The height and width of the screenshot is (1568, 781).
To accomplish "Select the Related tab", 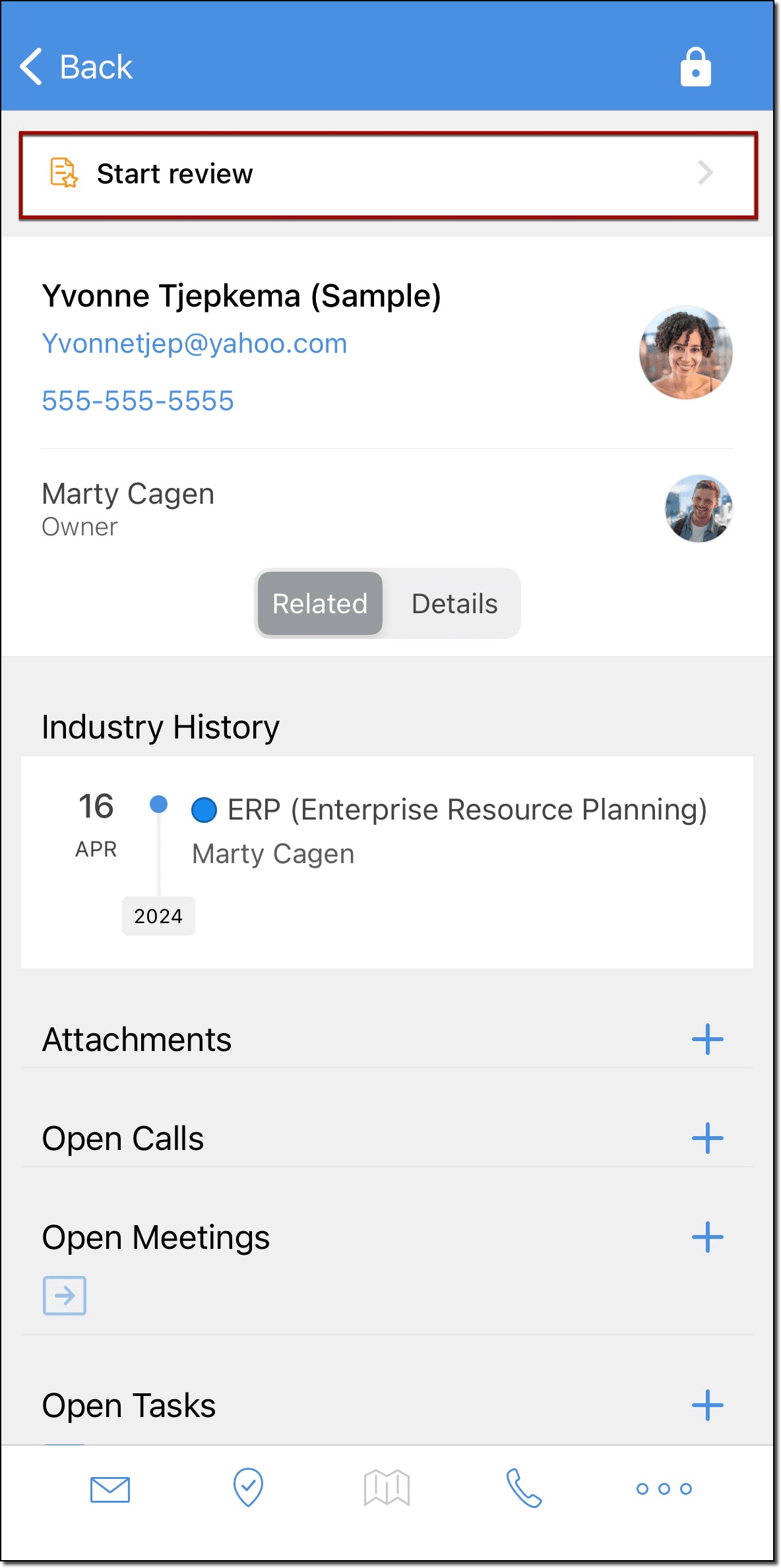I will click(320, 603).
